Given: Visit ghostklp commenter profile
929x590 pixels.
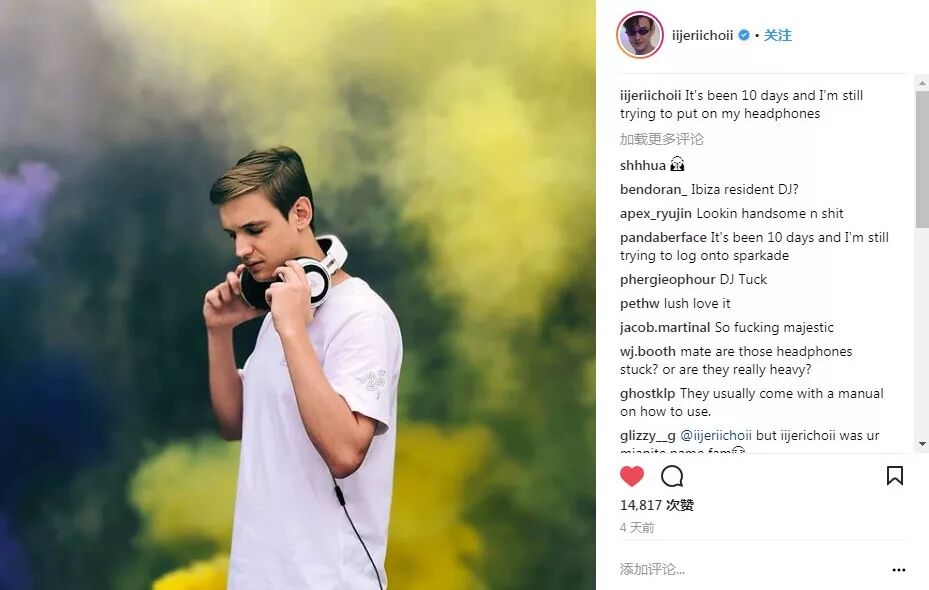Looking at the screenshot, I should coord(647,394).
